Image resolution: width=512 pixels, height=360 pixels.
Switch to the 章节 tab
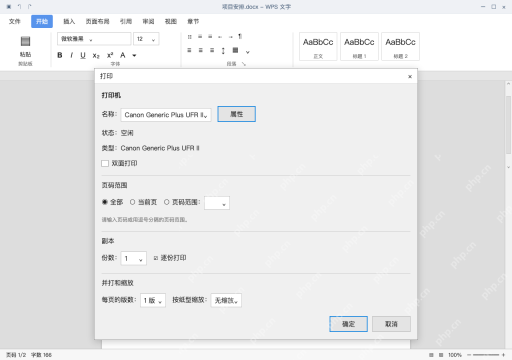[193, 22]
